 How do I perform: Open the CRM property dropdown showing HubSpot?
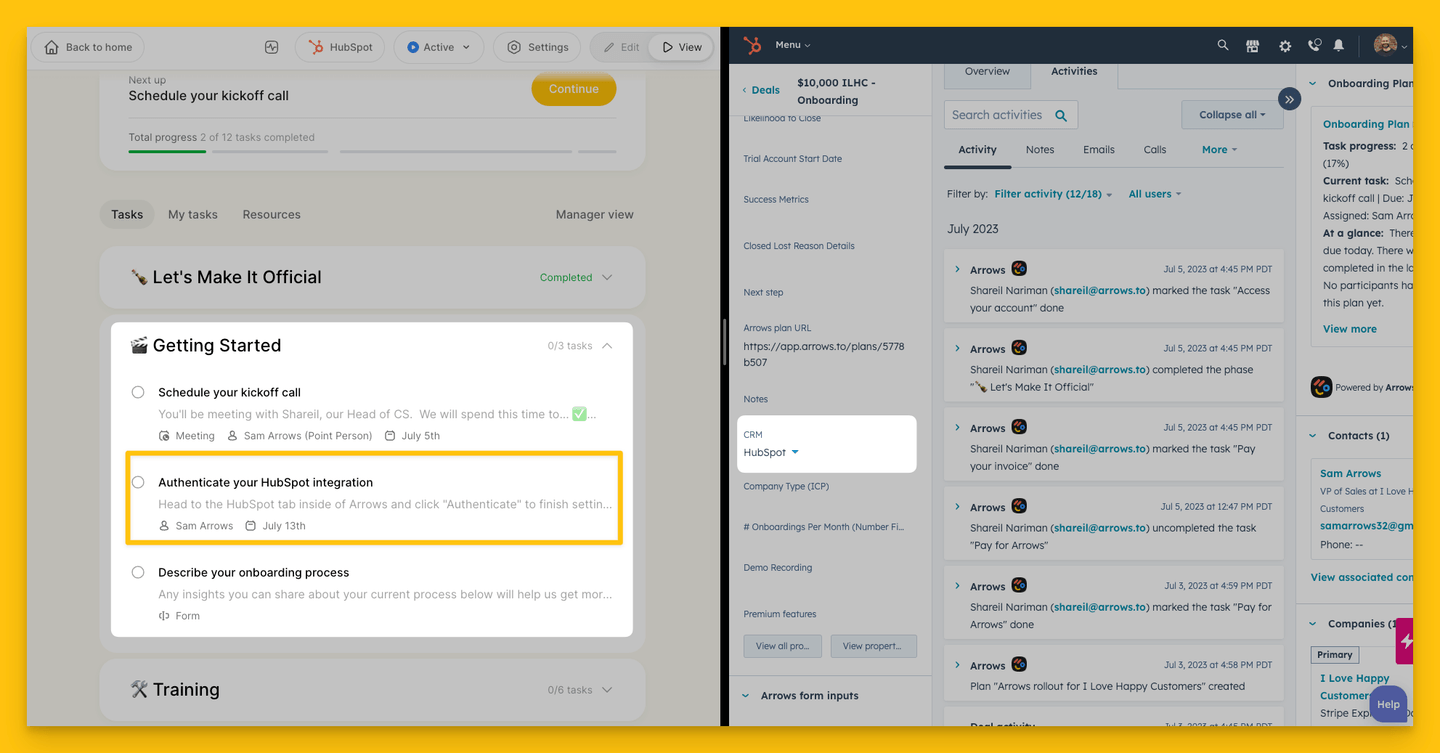pyautogui.click(x=771, y=453)
